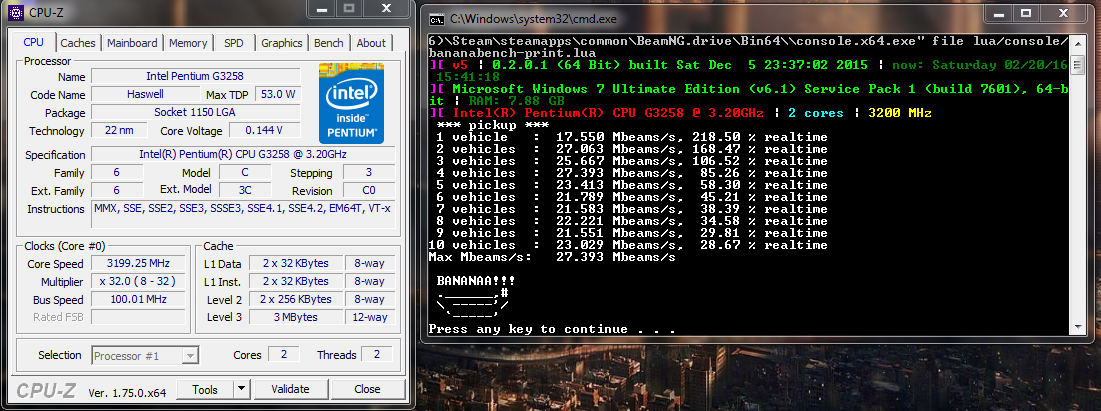The image size is (1101, 411).
Task: Select the Memory tab in CPU-Z
Action: (x=187, y=43)
